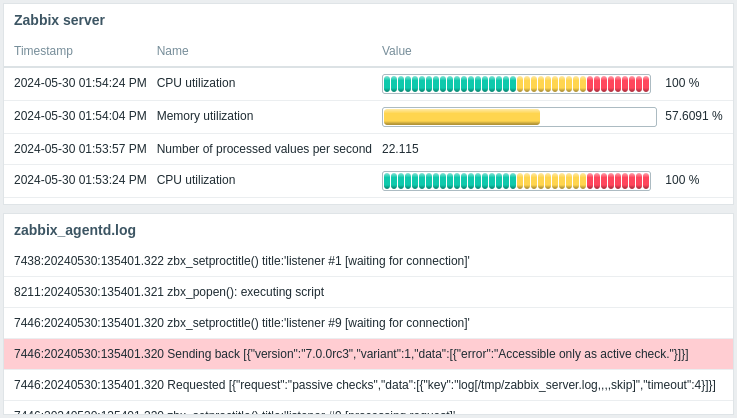The width and height of the screenshot is (737, 418).
Task: Click the Value column header
Action: pyautogui.click(x=396, y=51)
